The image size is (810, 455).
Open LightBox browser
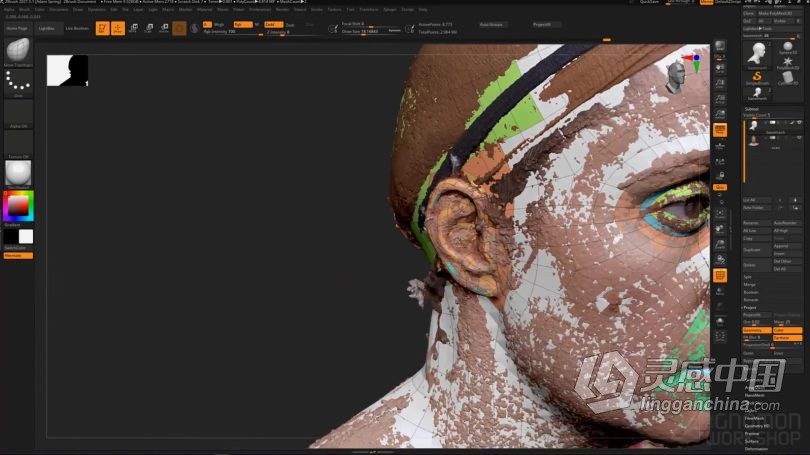pyautogui.click(x=47, y=28)
